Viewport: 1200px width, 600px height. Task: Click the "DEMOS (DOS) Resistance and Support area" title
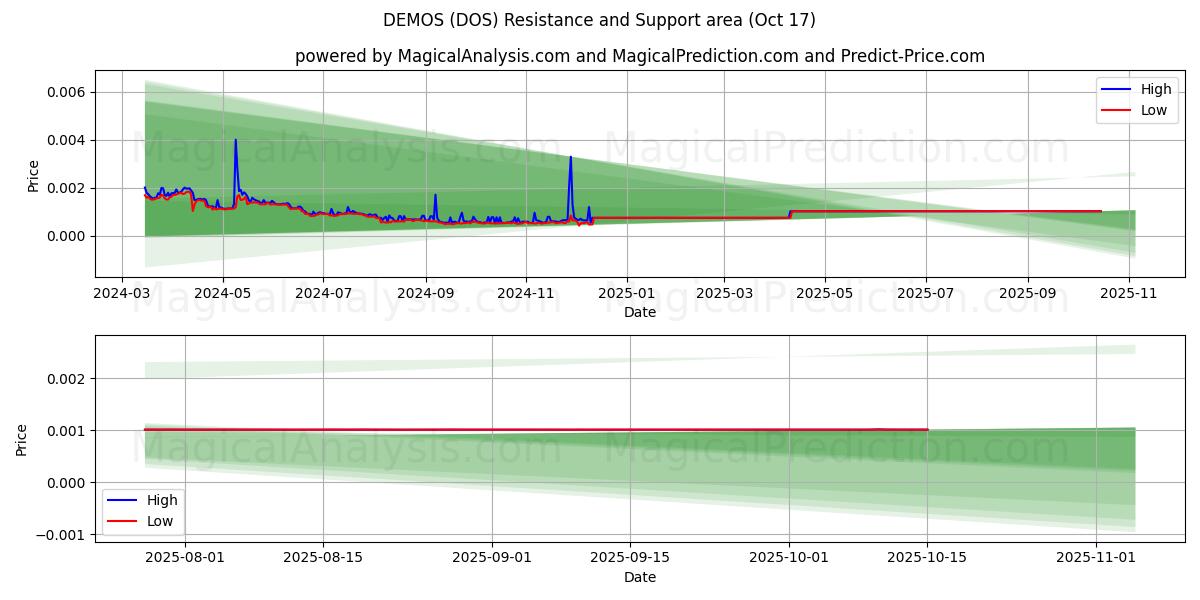pyautogui.click(x=599, y=20)
